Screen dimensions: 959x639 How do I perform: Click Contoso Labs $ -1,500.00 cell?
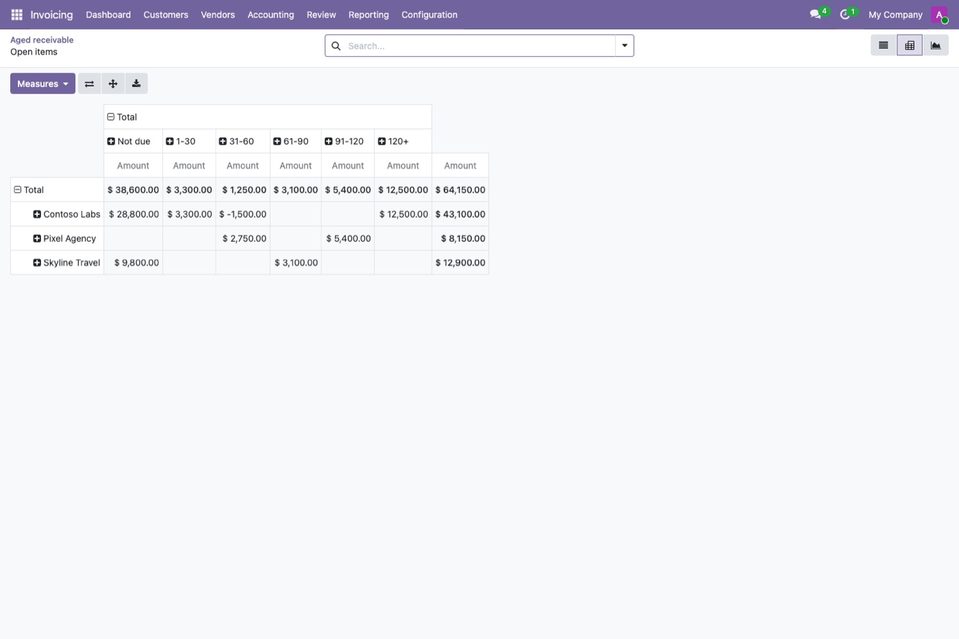pos(243,214)
